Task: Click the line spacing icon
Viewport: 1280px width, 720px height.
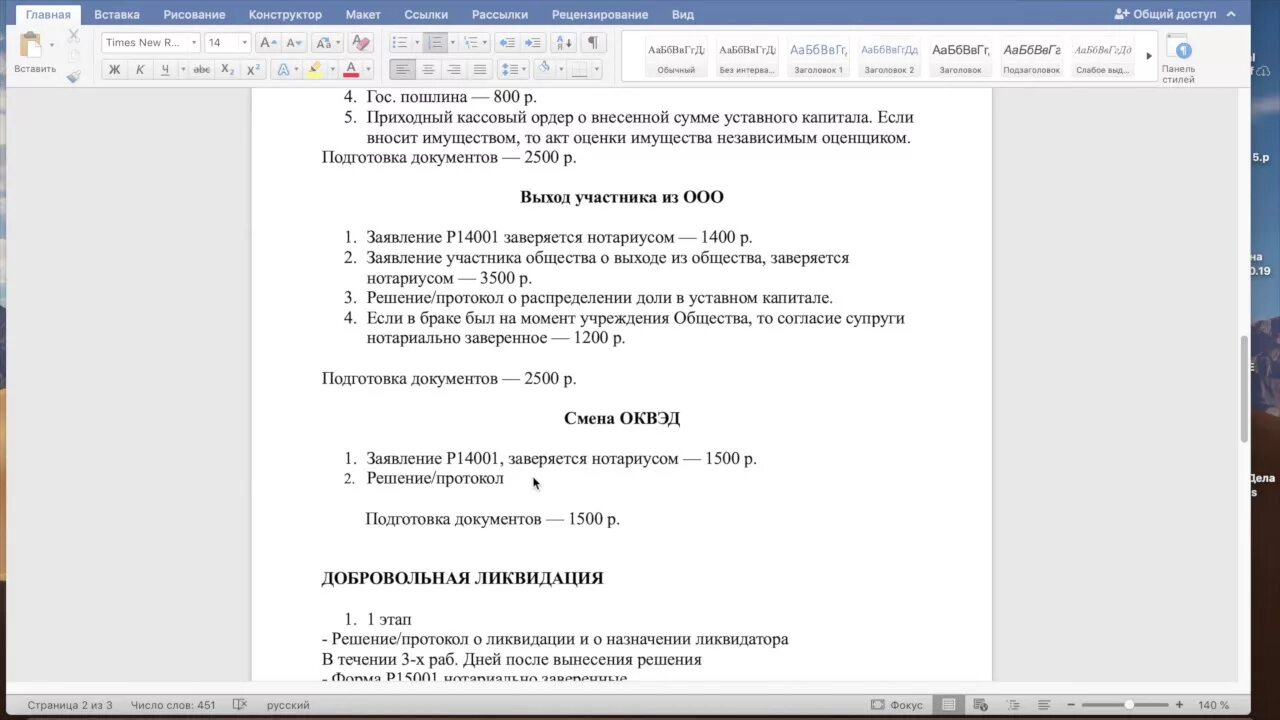Action: (509, 69)
